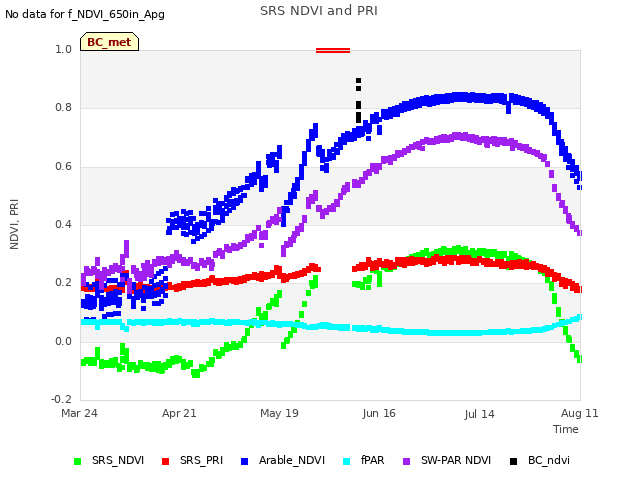Click the SW-PAR NDVI purple legend swatch
Image resolution: width=640 pixels, height=480 pixels.
coord(407,461)
